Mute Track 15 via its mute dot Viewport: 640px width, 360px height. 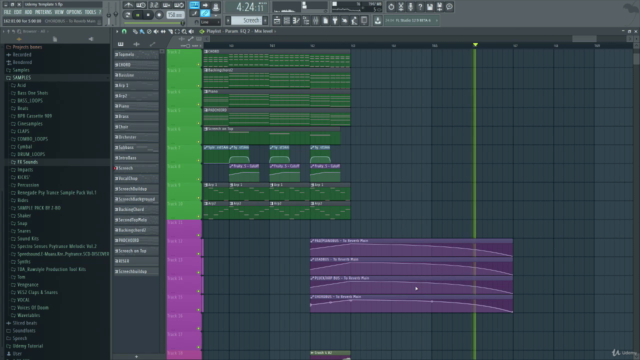point(199,309)
